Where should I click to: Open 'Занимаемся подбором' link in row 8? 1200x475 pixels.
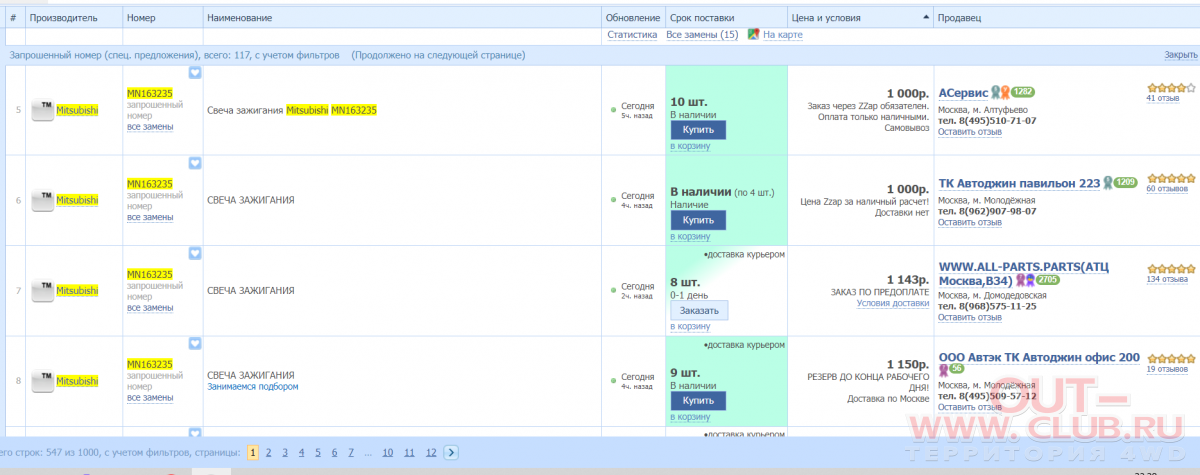pos(252,386)
